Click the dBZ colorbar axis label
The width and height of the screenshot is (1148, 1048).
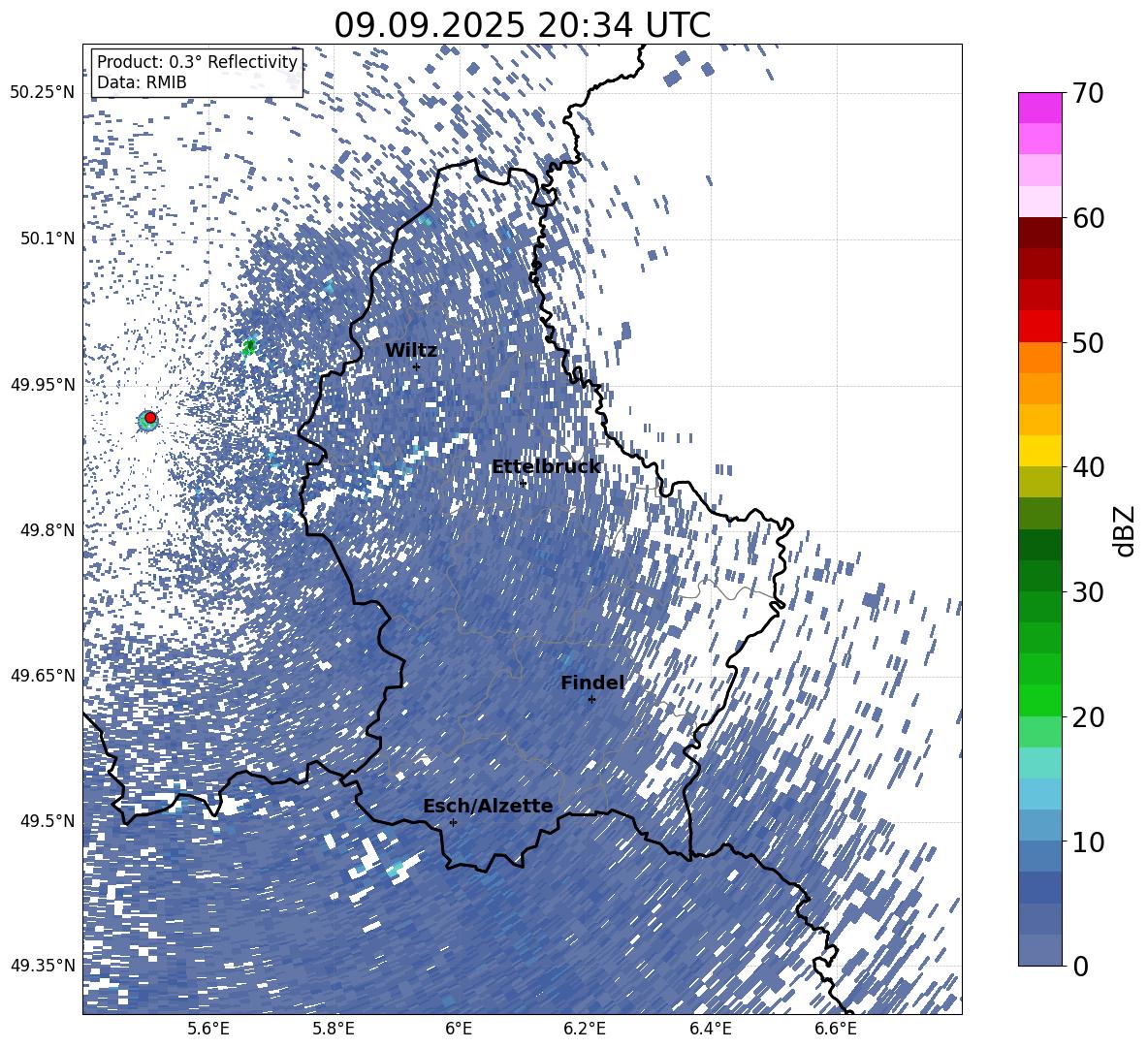tap(1124, 530)
